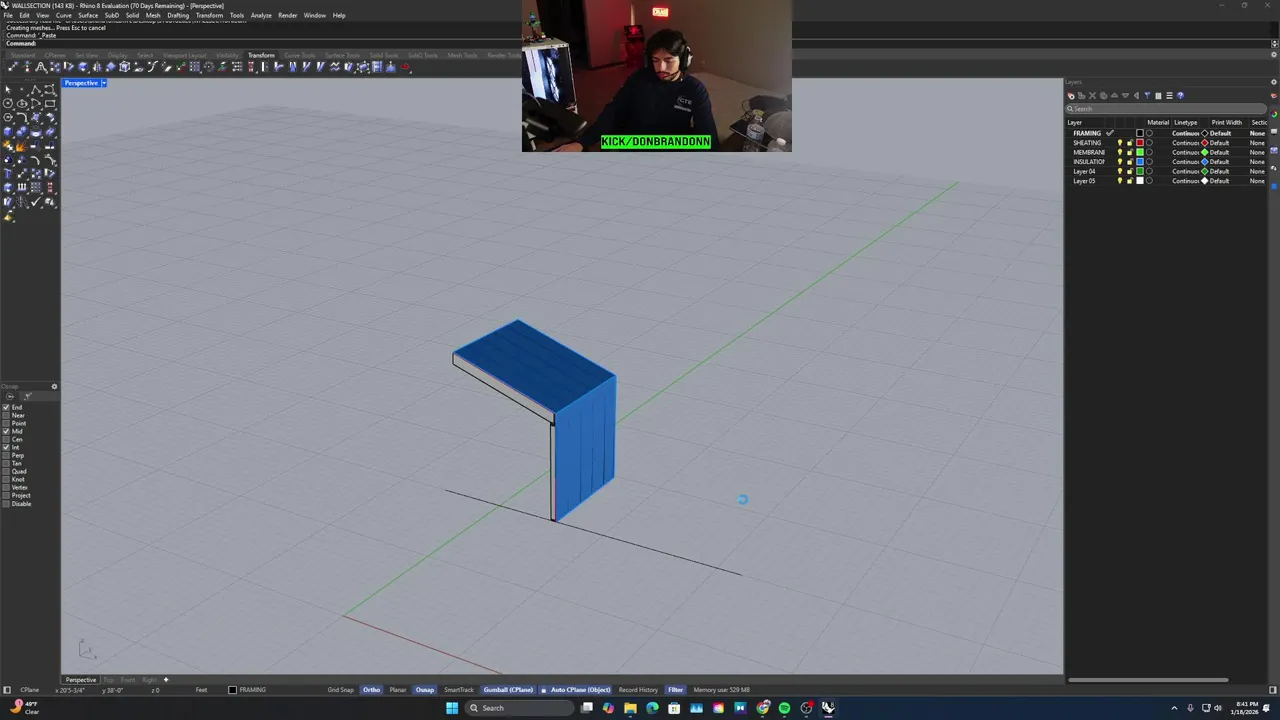This screenshot has width=1280, height=720.
Task: Choose the Circle tool in left sidebar
Action: coord(8,103)
